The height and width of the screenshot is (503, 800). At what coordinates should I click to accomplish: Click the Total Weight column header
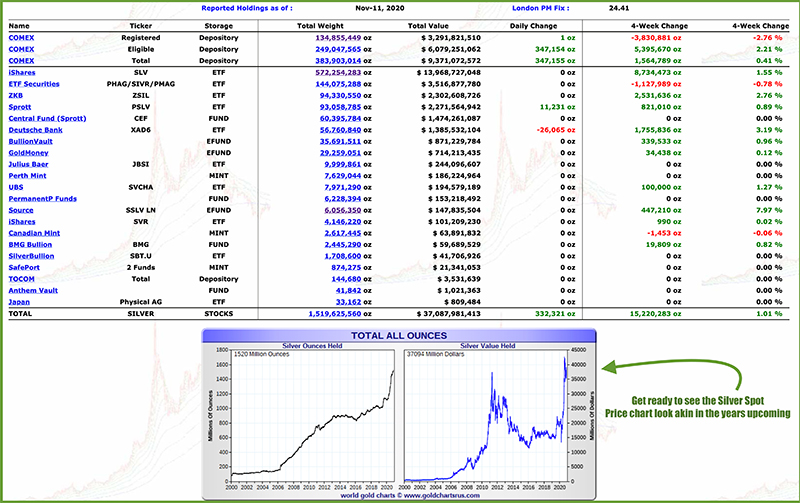coord(320,26)
